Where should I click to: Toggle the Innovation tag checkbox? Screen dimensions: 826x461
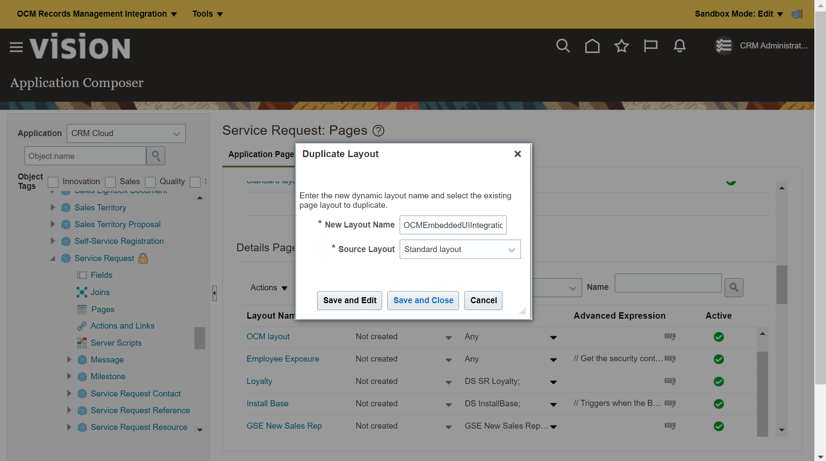pyautogui.click(x=53, y=182)
